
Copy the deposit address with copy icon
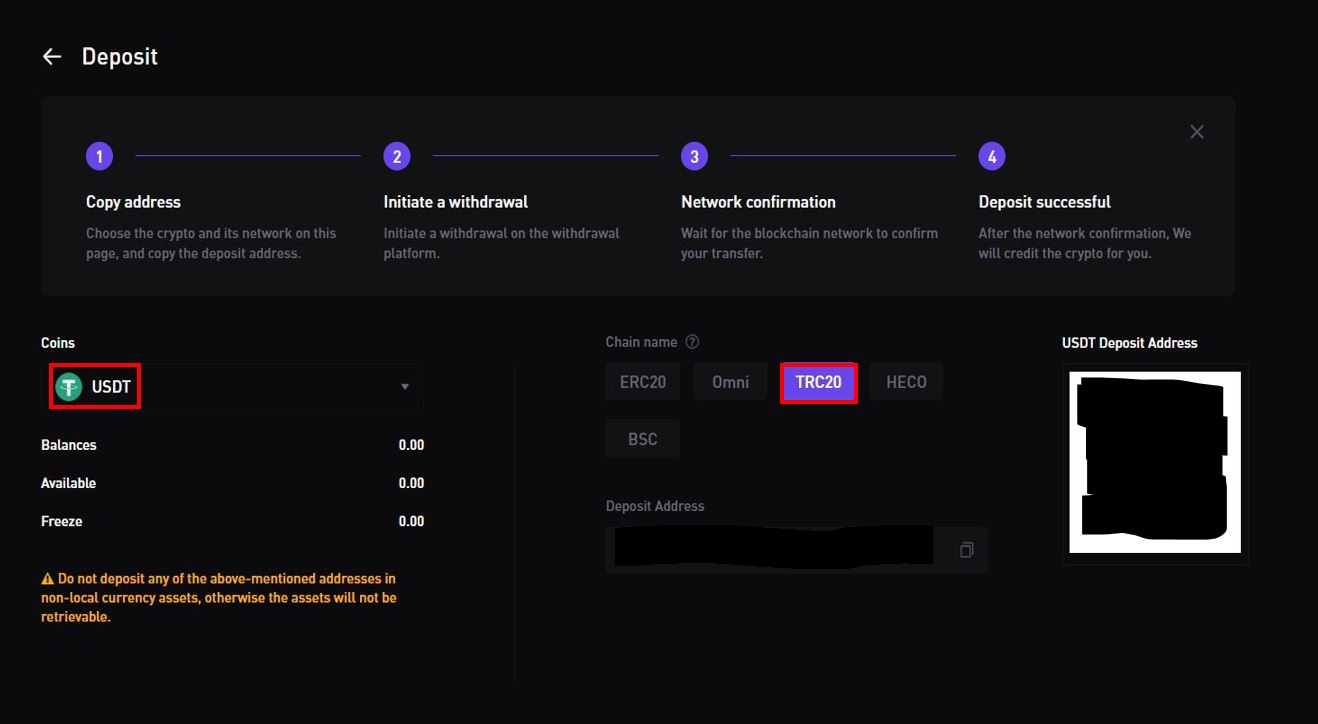[966, 550]
